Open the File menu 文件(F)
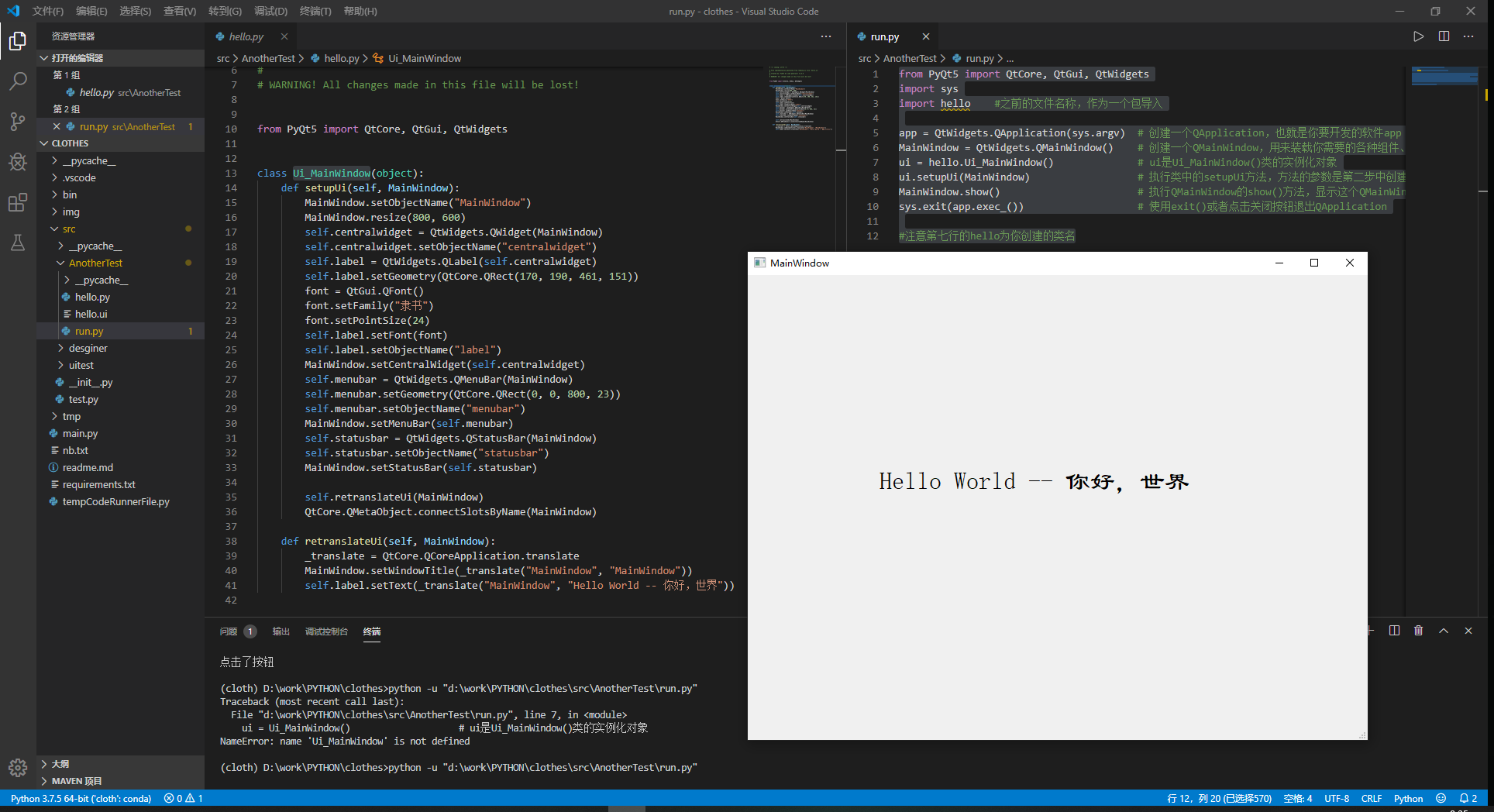Image resolution: width=1494 pixels, height=812 pixels. pyautogui.click(x=48, y=11)
